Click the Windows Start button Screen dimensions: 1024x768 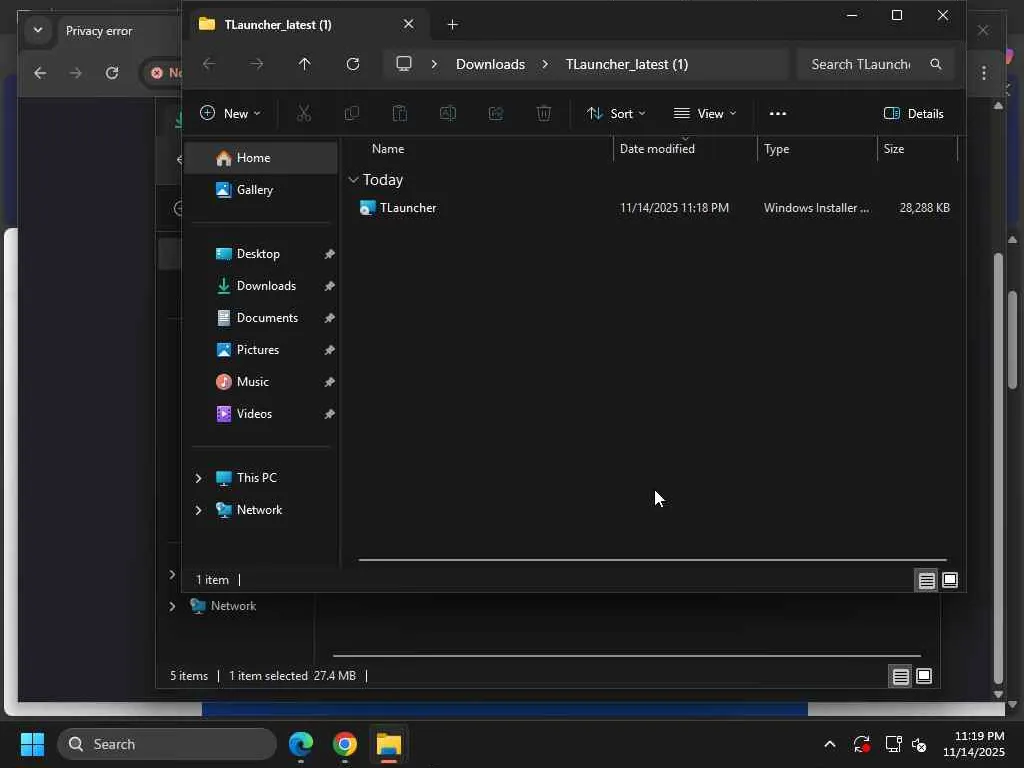32,744
